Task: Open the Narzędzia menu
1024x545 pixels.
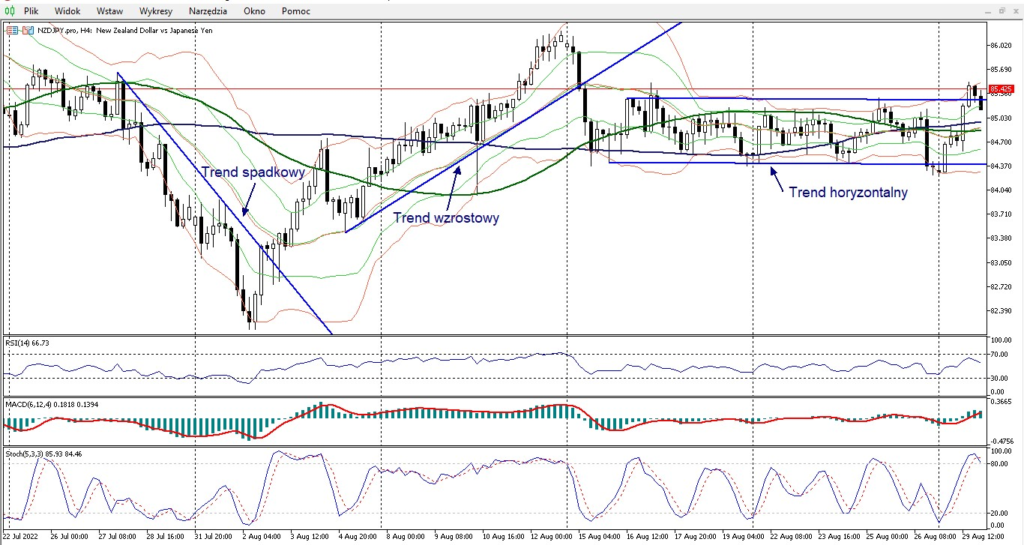Action: tap(207, 11)
